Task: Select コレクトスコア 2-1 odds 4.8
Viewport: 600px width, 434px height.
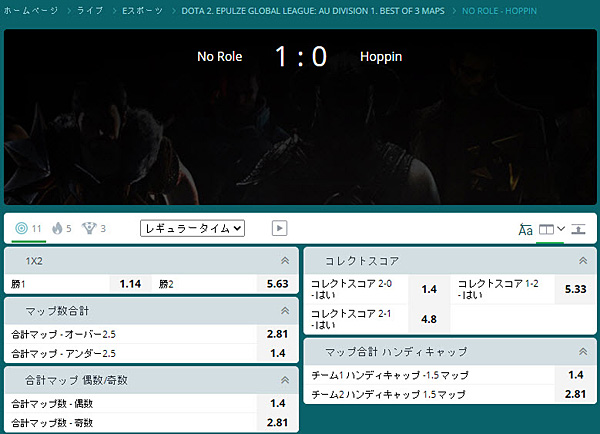Action: [429, 319]
